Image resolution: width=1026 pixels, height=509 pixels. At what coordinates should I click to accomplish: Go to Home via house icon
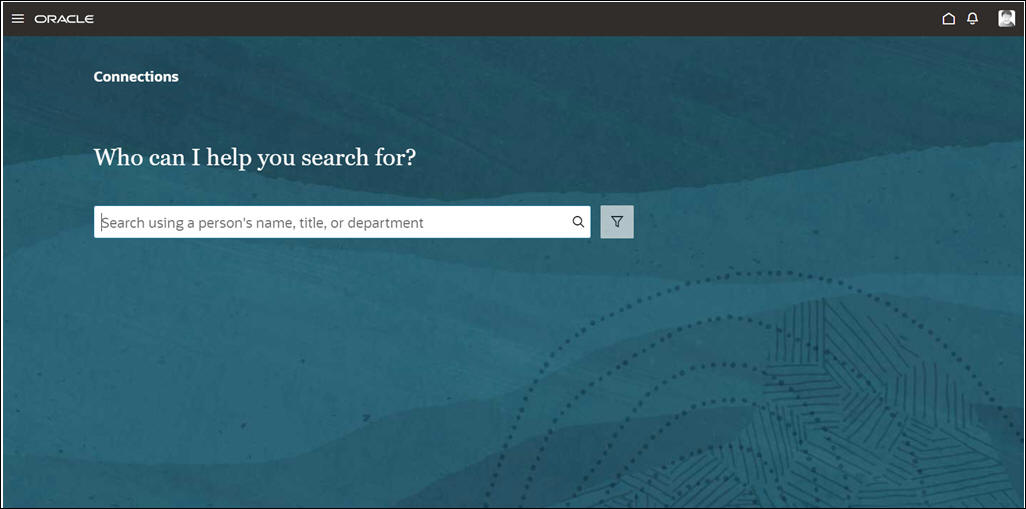(x=948, y=19)
